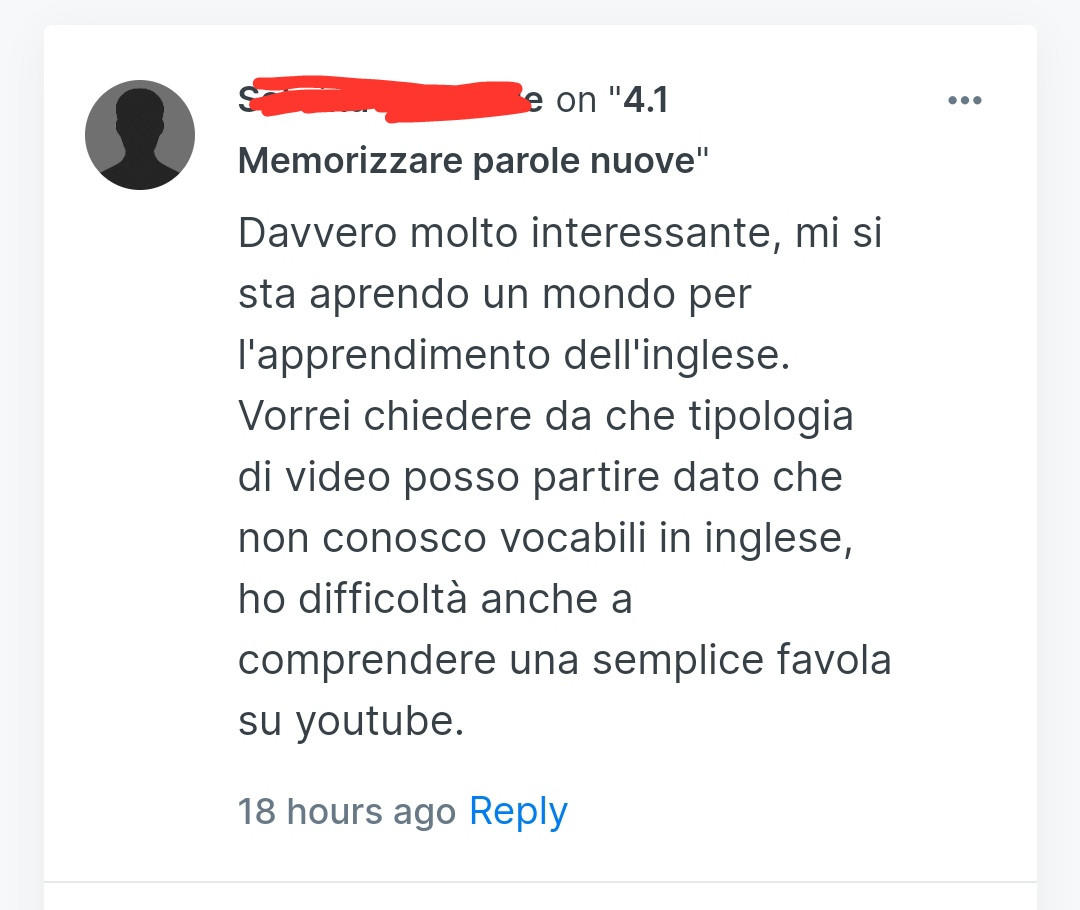Click the word "l'apprendimento" in the comment text

point(394,355)
